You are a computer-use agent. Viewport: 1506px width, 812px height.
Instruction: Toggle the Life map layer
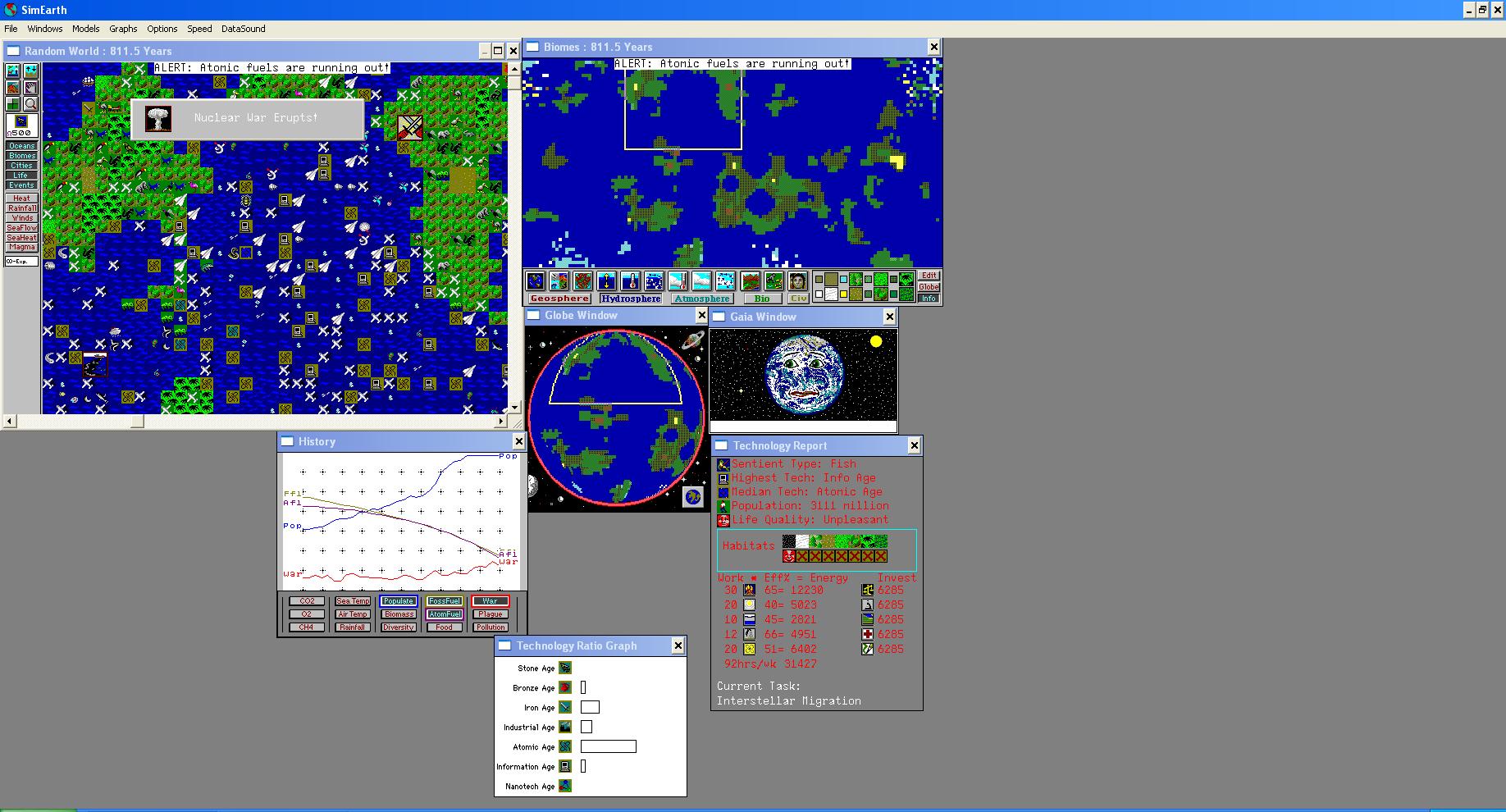pyautogui.click(x=22, y=176)
